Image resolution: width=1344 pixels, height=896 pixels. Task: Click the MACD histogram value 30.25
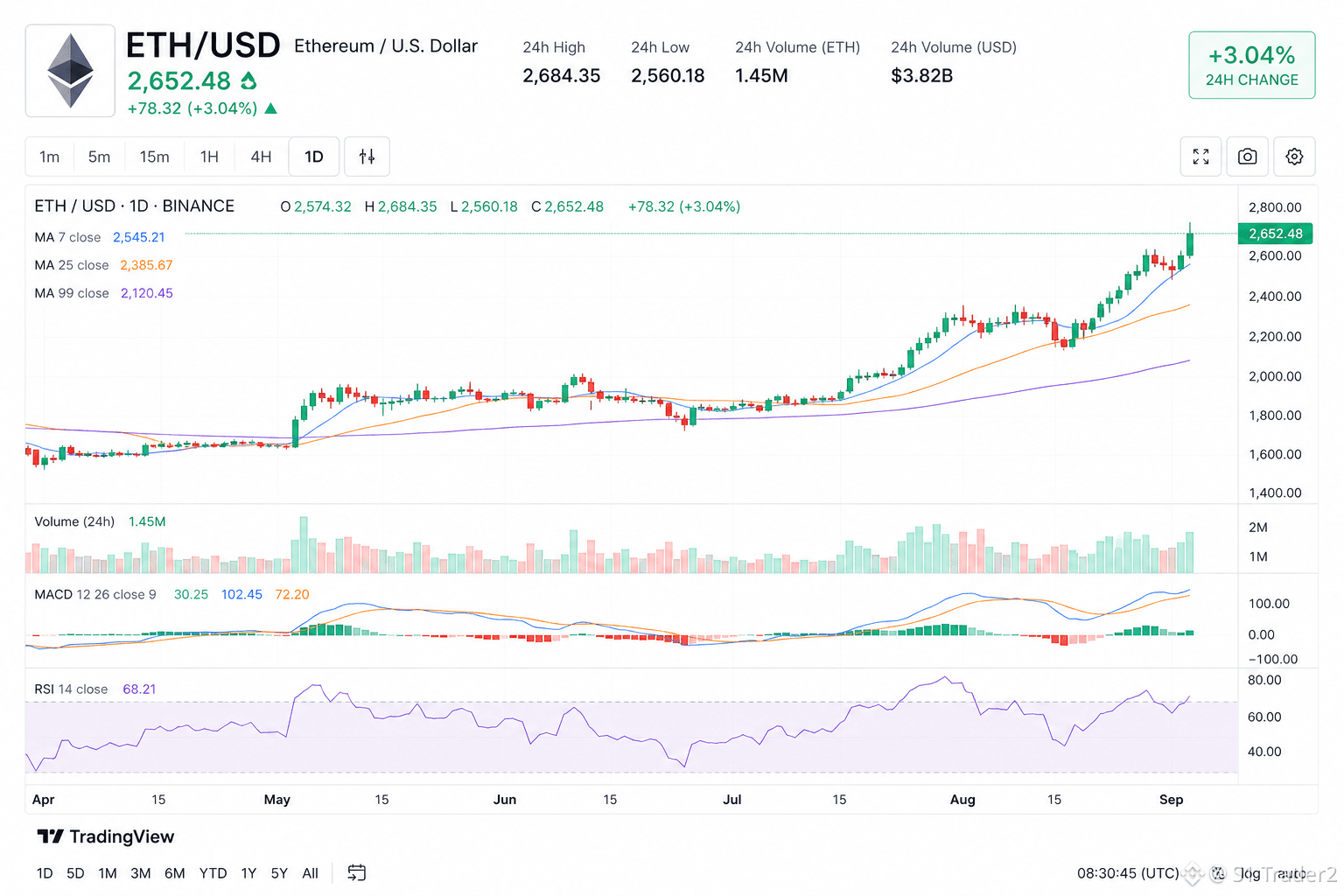[191, 594]
